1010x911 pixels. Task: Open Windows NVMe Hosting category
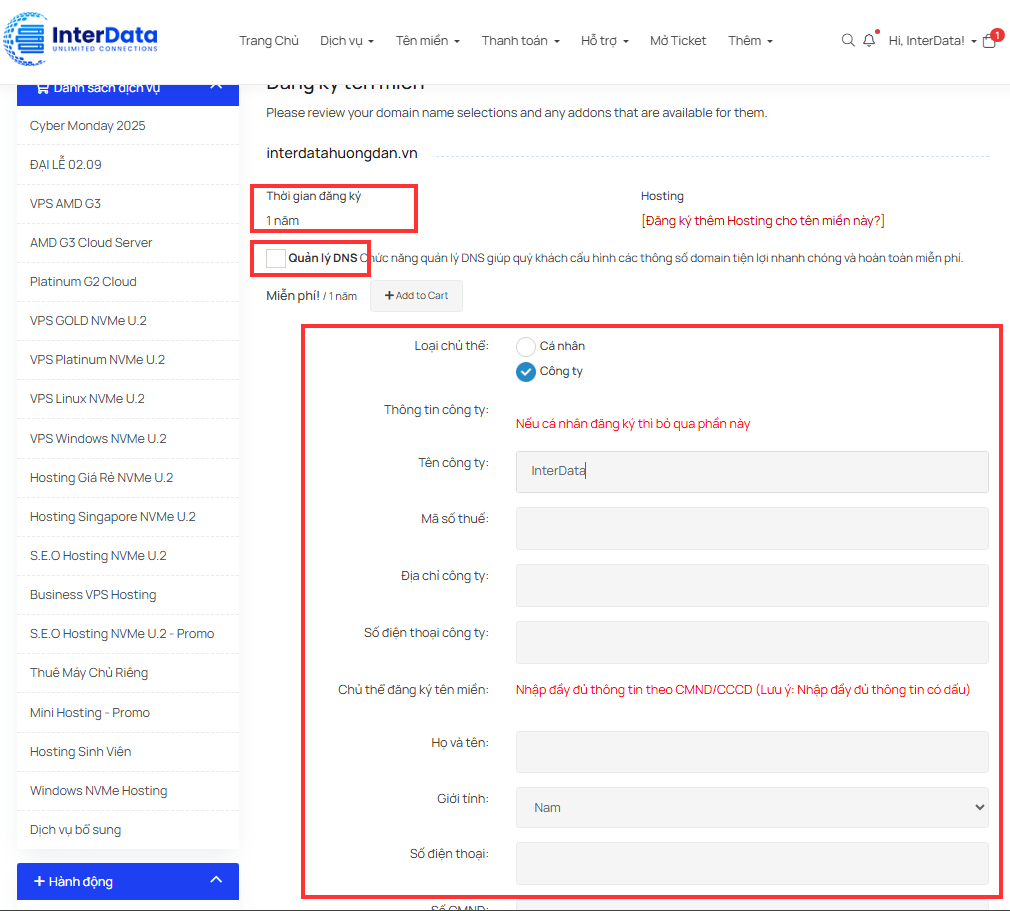(99, 791)
